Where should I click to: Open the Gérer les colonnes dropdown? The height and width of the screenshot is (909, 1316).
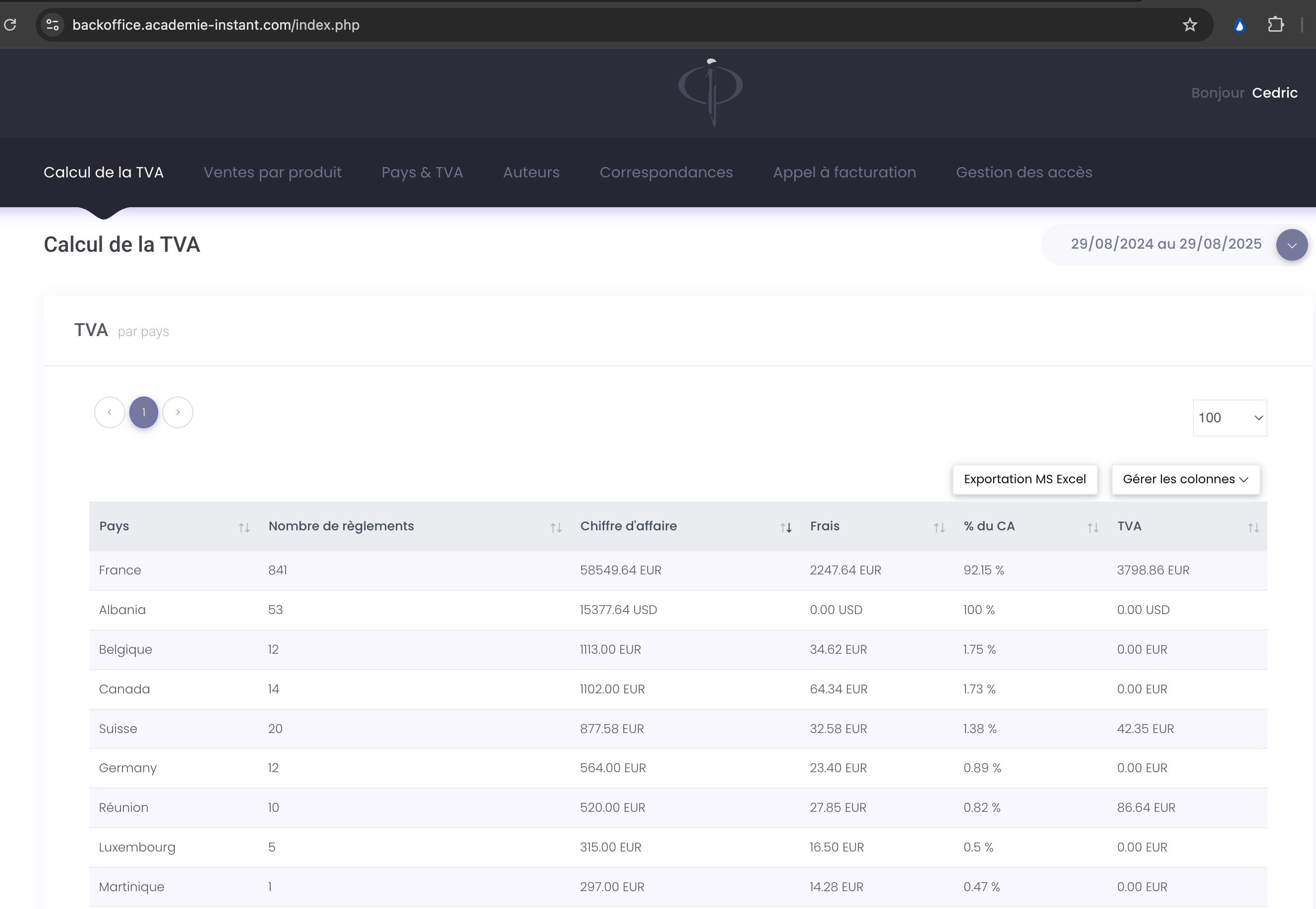point(1185,479)
